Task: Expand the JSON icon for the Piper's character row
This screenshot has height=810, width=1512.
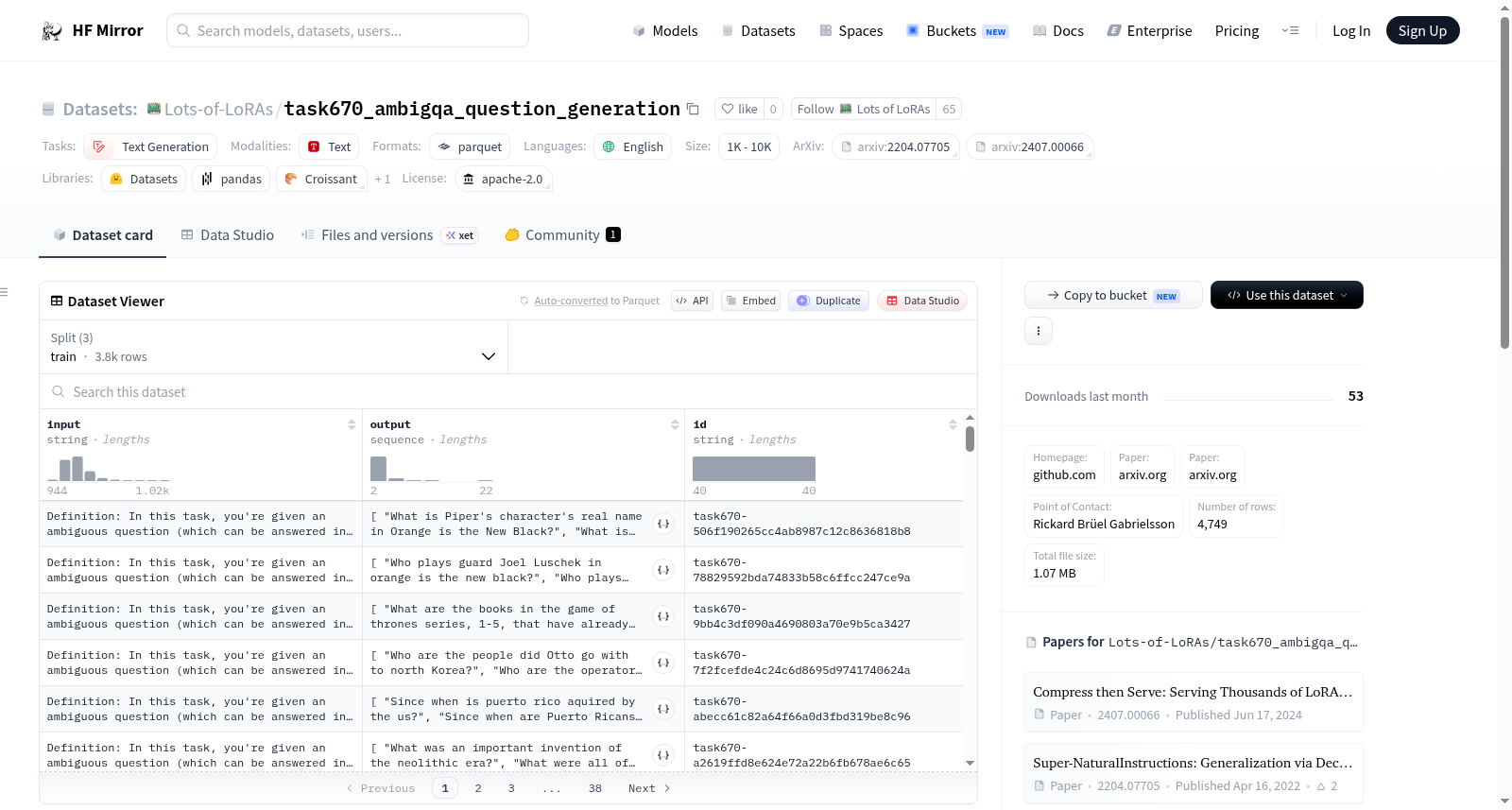Action: click(663, 524)
